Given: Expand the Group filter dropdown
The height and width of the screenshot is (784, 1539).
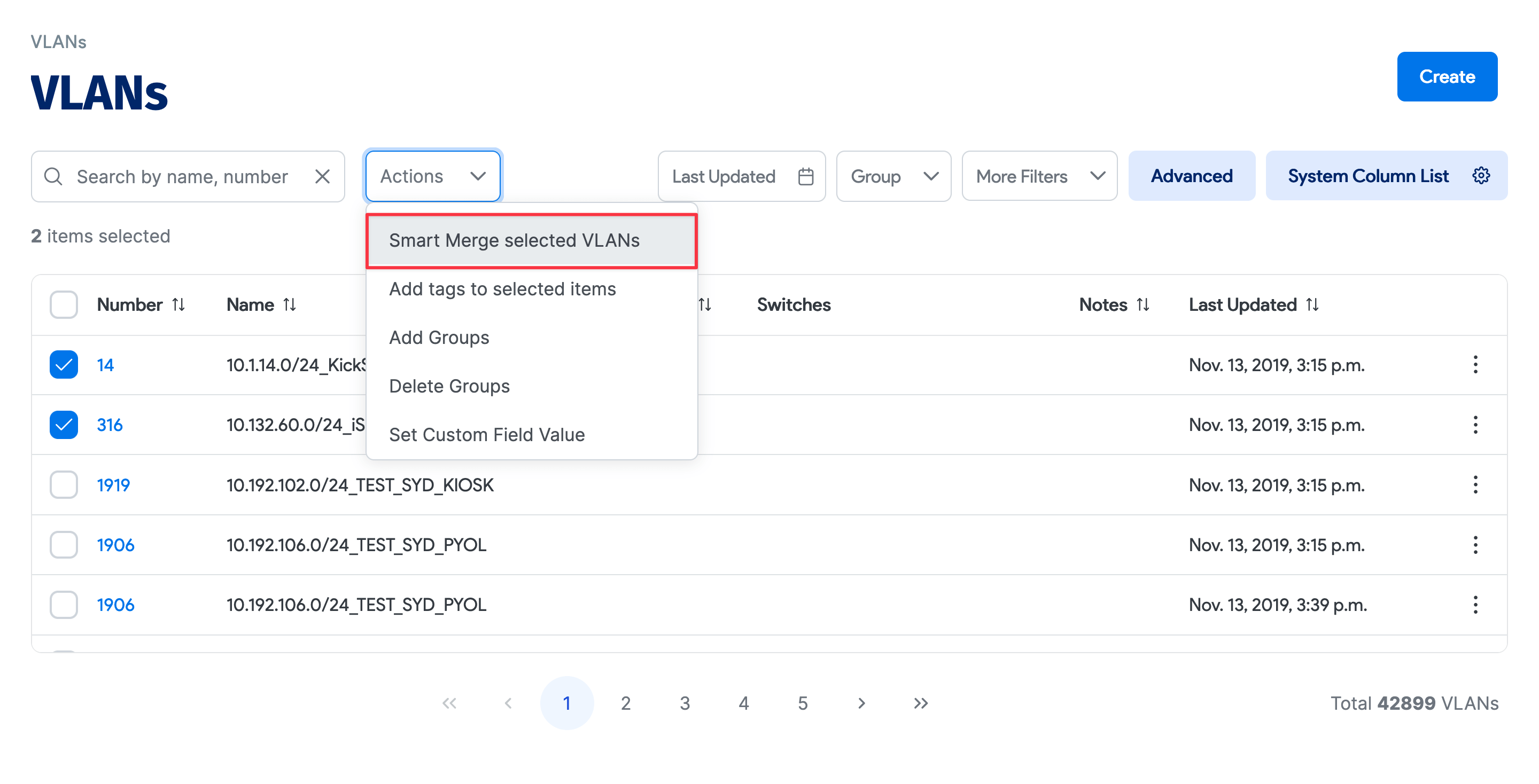Looking at the screenshot, I should (893, 176).
